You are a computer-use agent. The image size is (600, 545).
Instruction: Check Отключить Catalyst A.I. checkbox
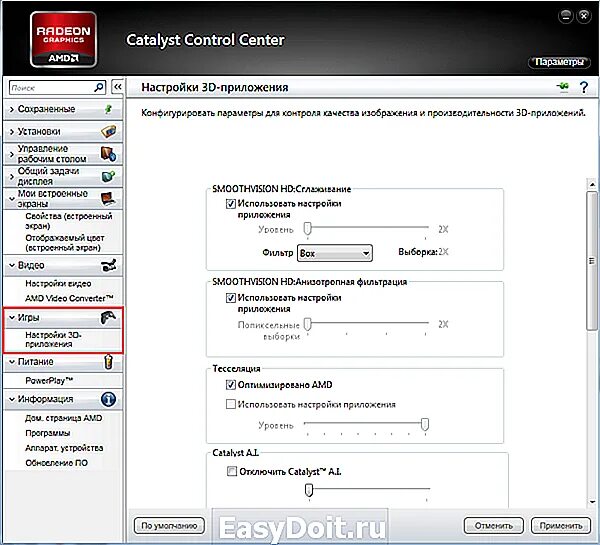coord(232,471)
